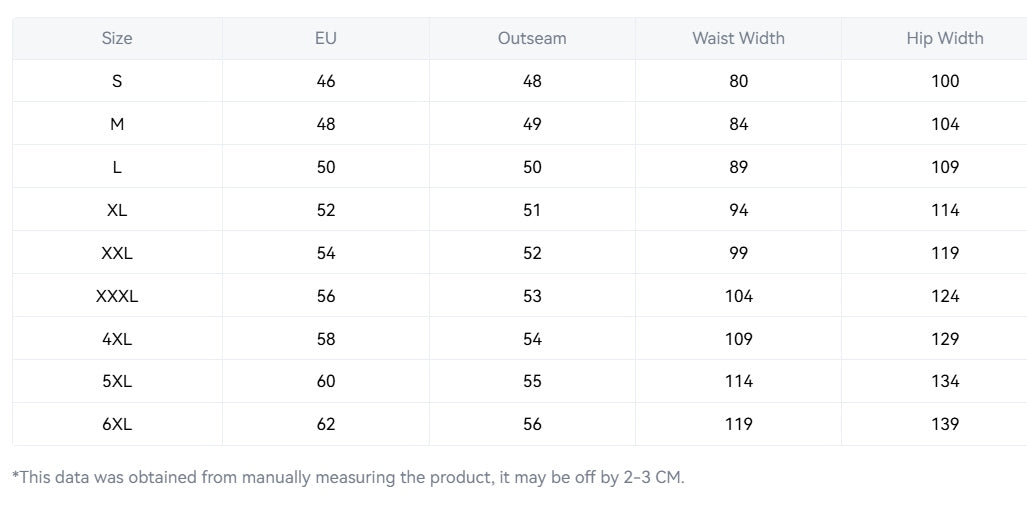Click the Hip Width column header

[944, 39]
